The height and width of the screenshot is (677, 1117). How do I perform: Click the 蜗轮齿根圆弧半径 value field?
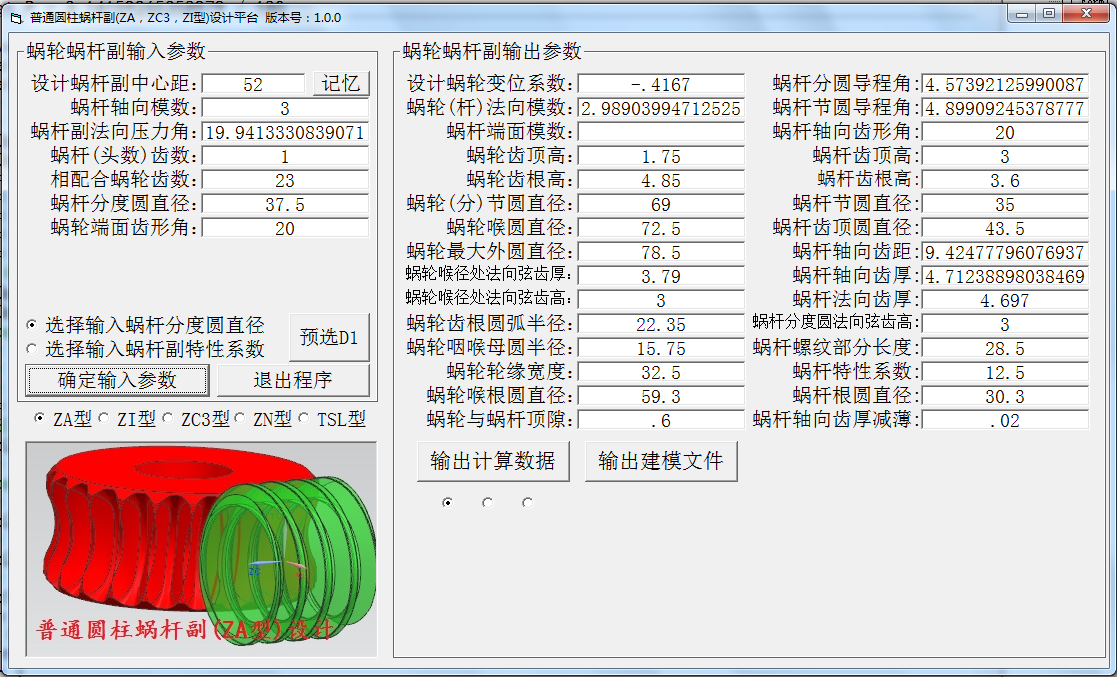[x=661, y=324]
